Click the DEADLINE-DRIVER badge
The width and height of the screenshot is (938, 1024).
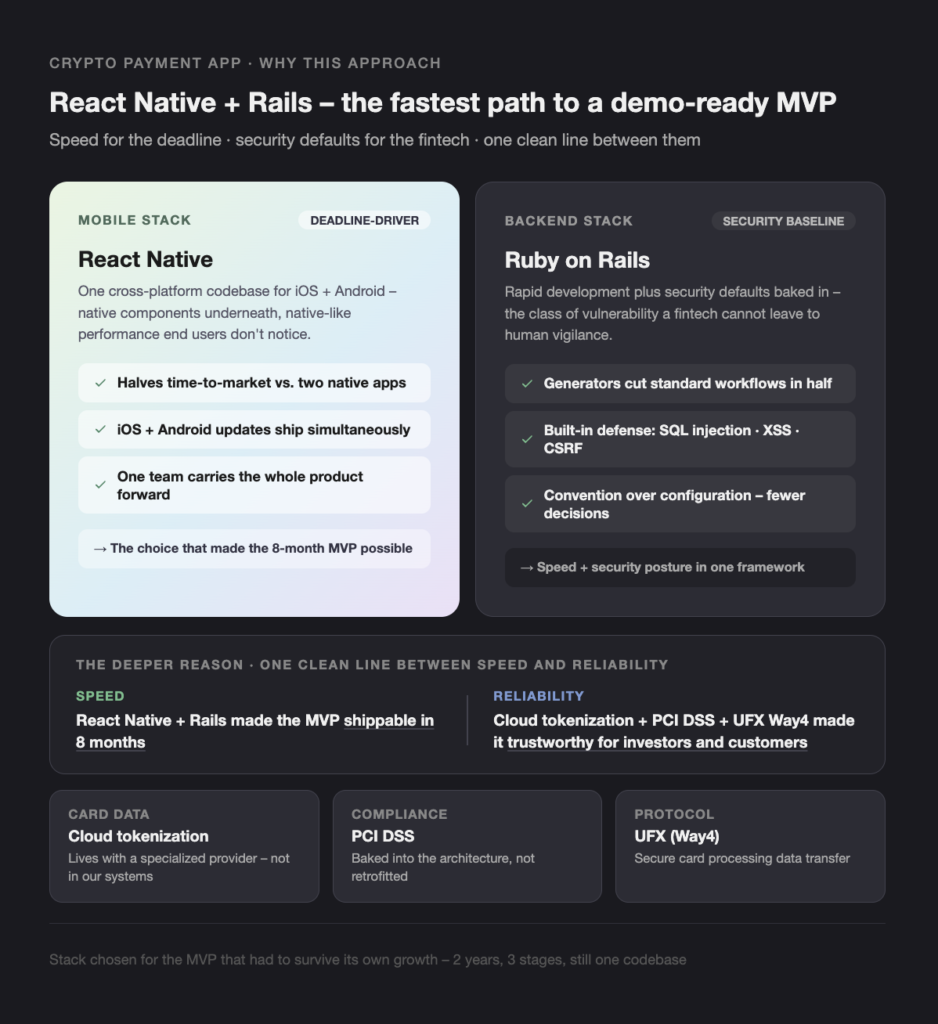[364, 220]
